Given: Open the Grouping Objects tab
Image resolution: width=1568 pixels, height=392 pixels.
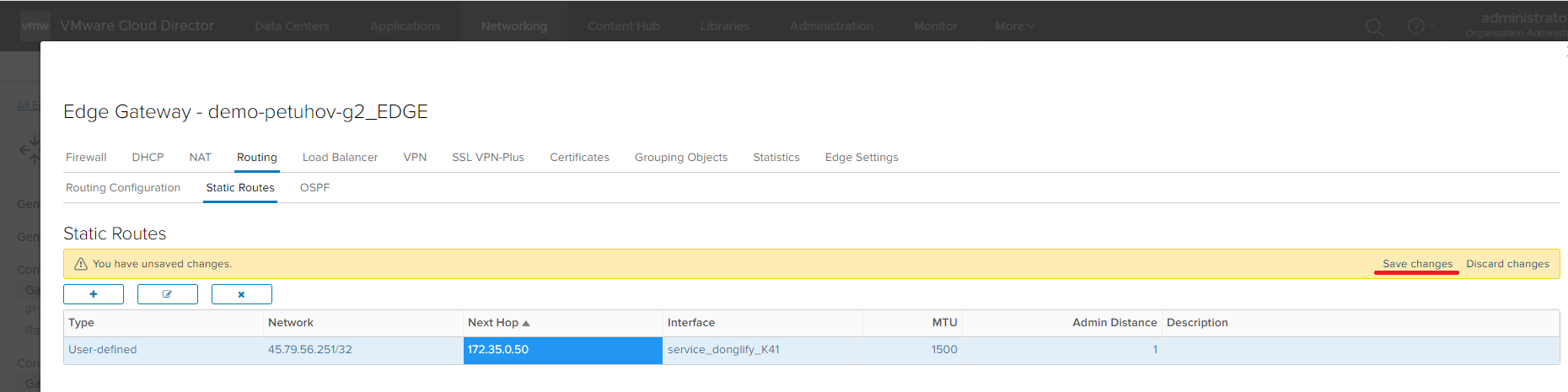Looking at the screenshot, I should (x=680, y=158).
